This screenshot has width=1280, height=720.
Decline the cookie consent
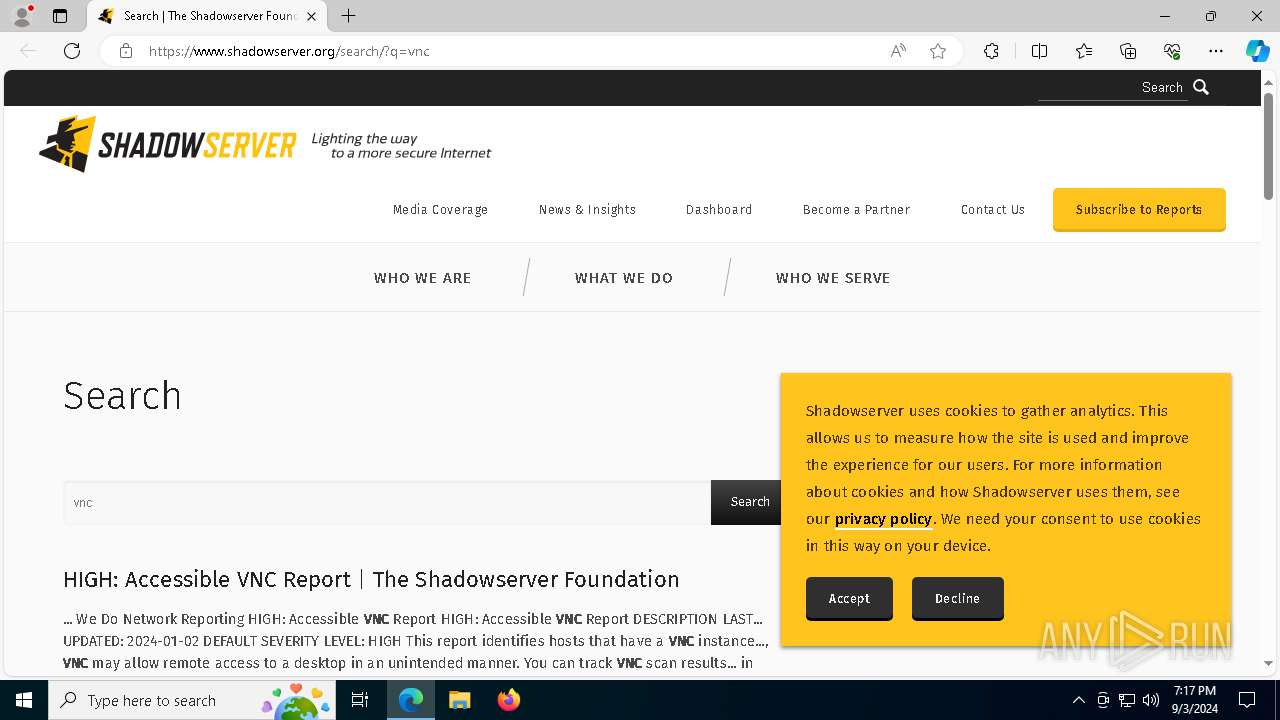(957, 598)
